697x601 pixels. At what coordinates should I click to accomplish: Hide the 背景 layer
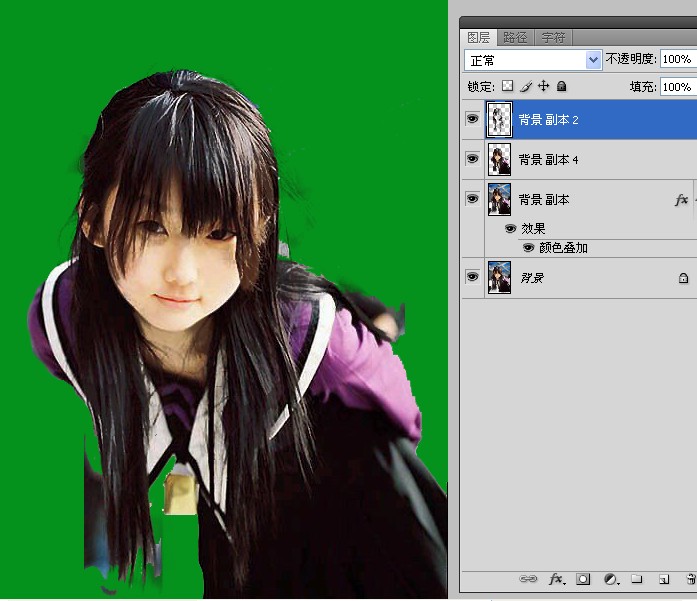click(x=472, y=276)
